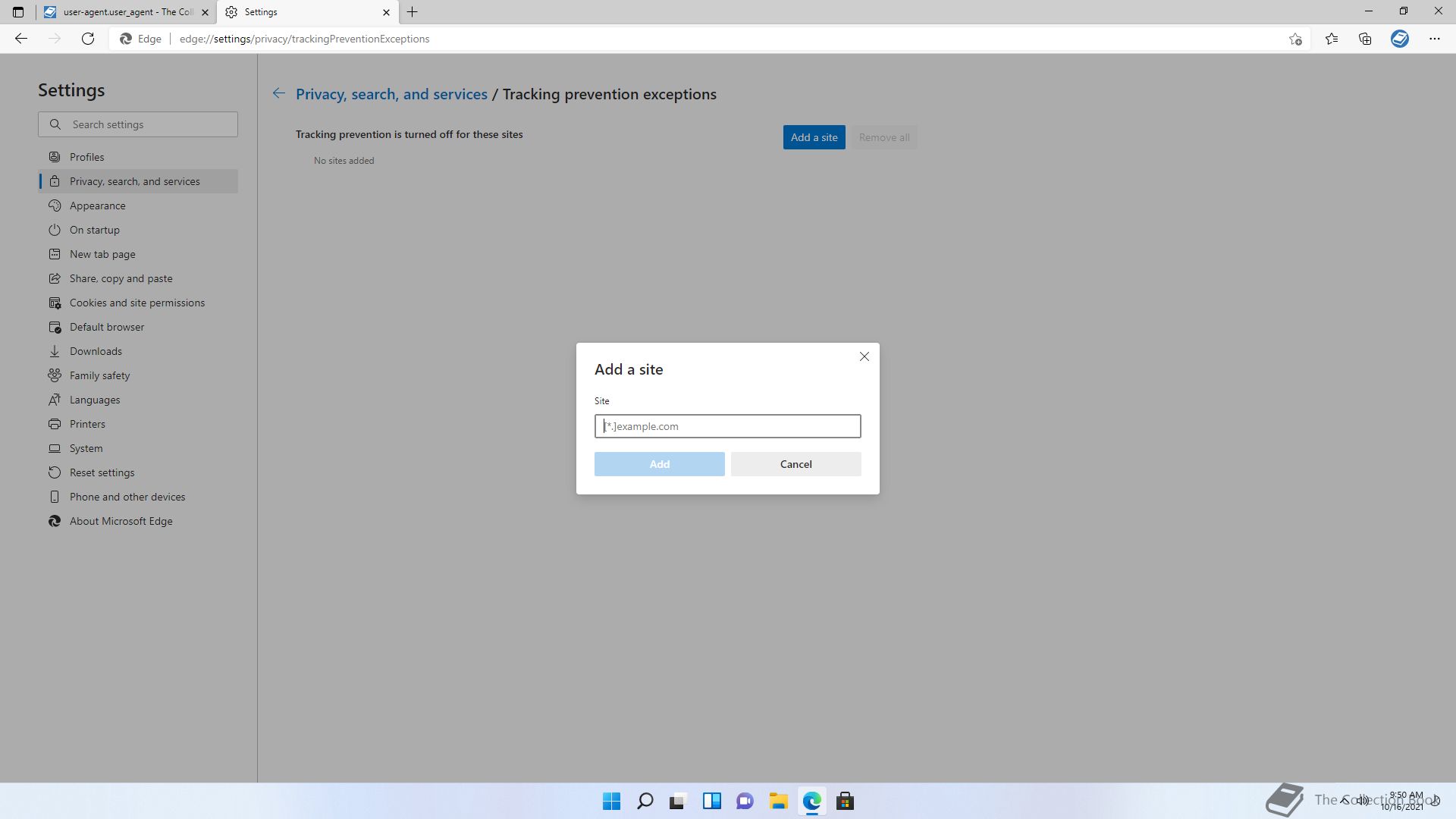Add this page to favorites
Image resolution: width=1456 pixels, height=819 pixels.
pyautogui.click(x=1295, y=39)
